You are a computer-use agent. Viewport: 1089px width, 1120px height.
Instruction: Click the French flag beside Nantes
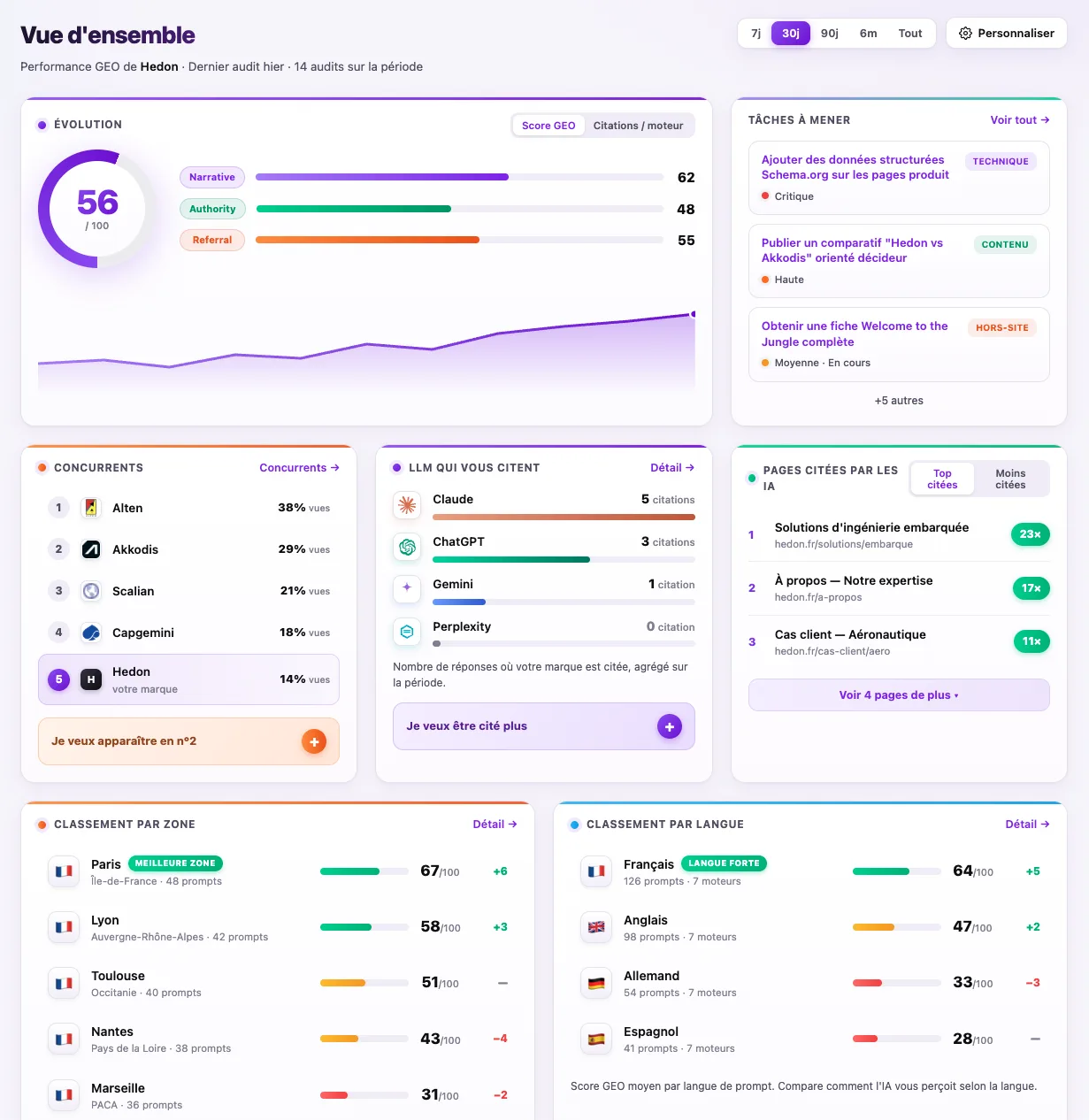[x=64, y=1039]
